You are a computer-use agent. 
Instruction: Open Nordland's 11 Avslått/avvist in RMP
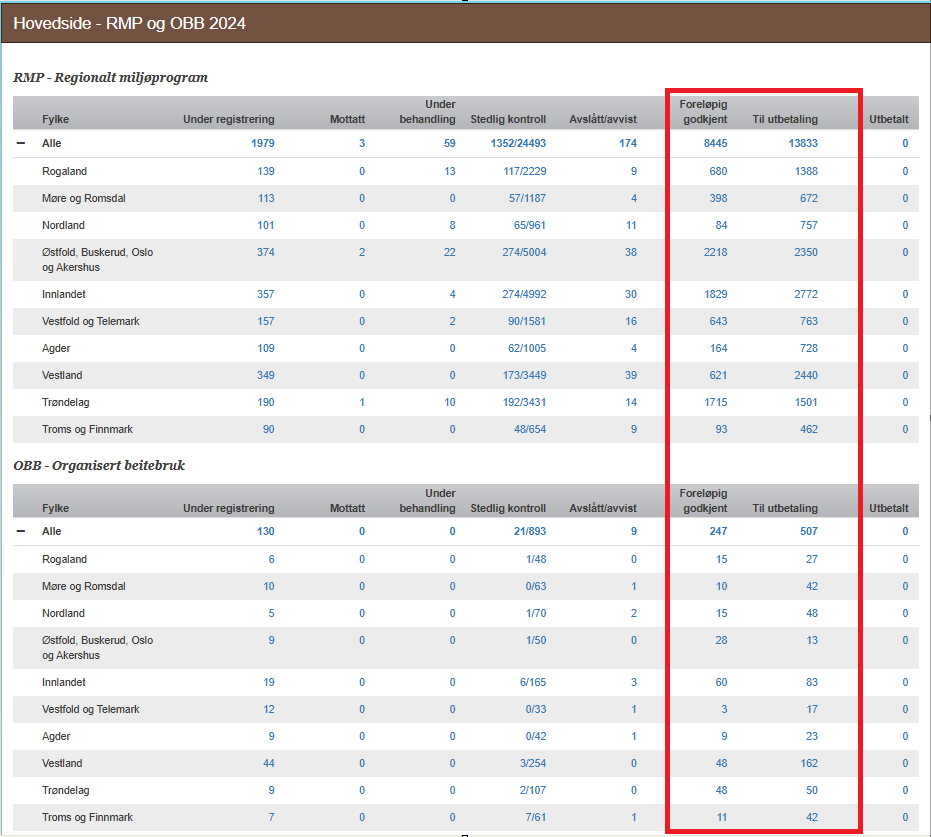coord(630,226)
